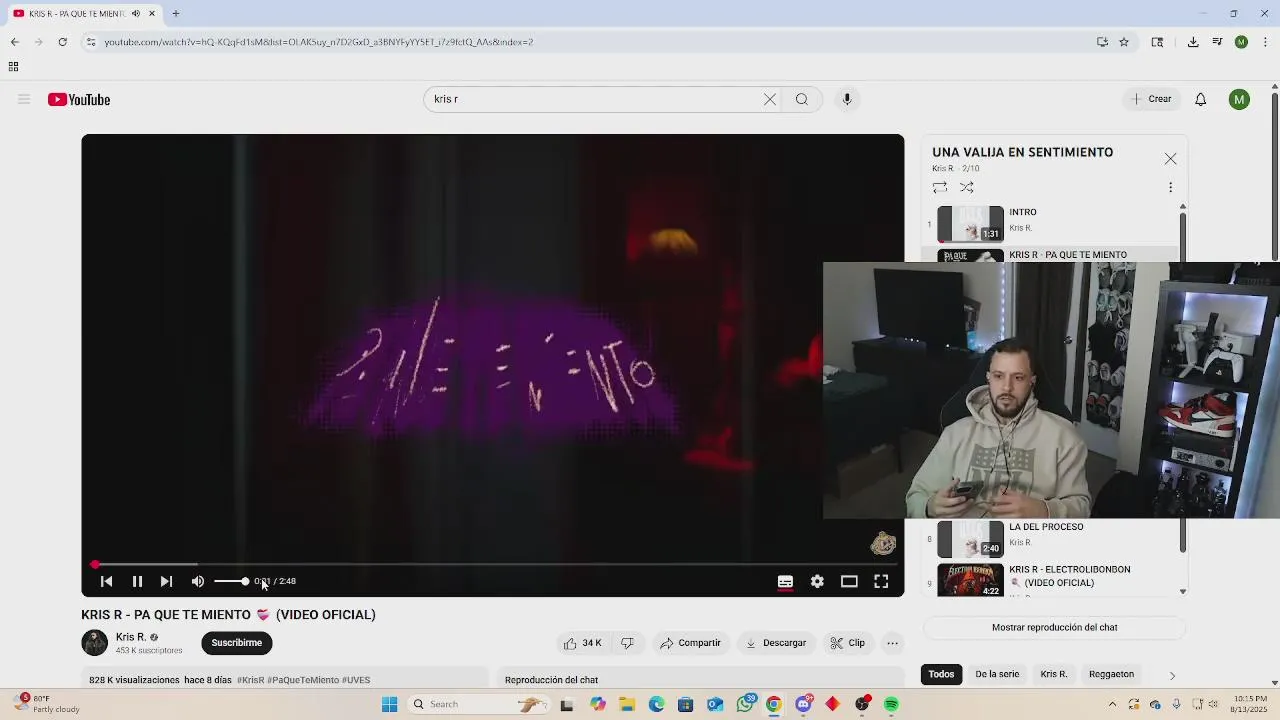This screenshot has height=720, width=1280.
Task: Open Spotify from the taskbar
Action: tap(891, 704)
